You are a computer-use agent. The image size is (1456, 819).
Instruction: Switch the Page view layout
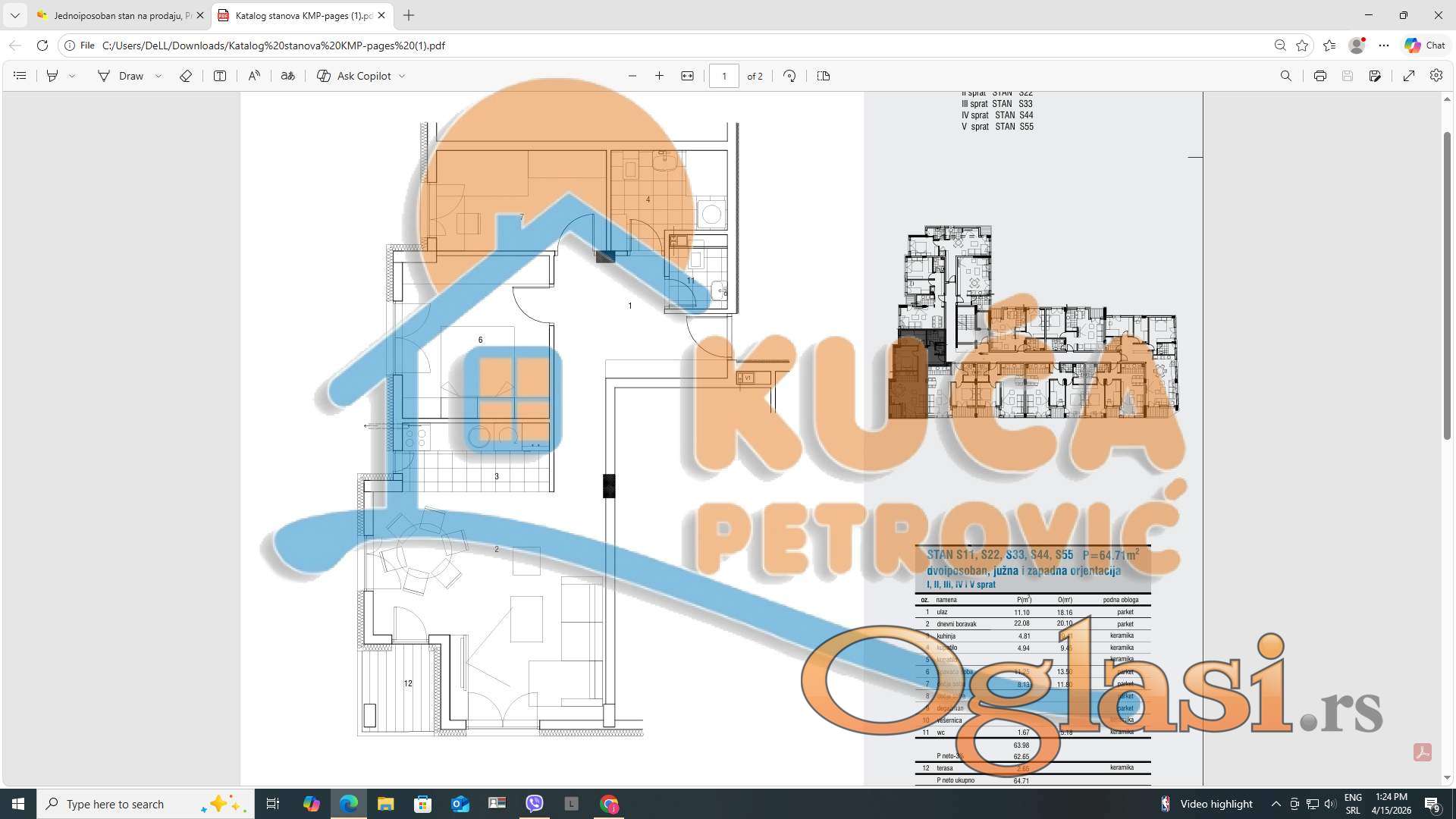[x=823, y=76]
